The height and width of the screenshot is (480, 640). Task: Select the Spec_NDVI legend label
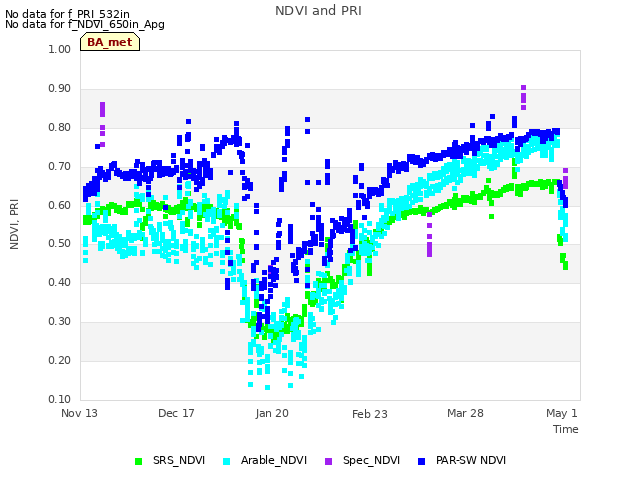click(x=371, y=460)
